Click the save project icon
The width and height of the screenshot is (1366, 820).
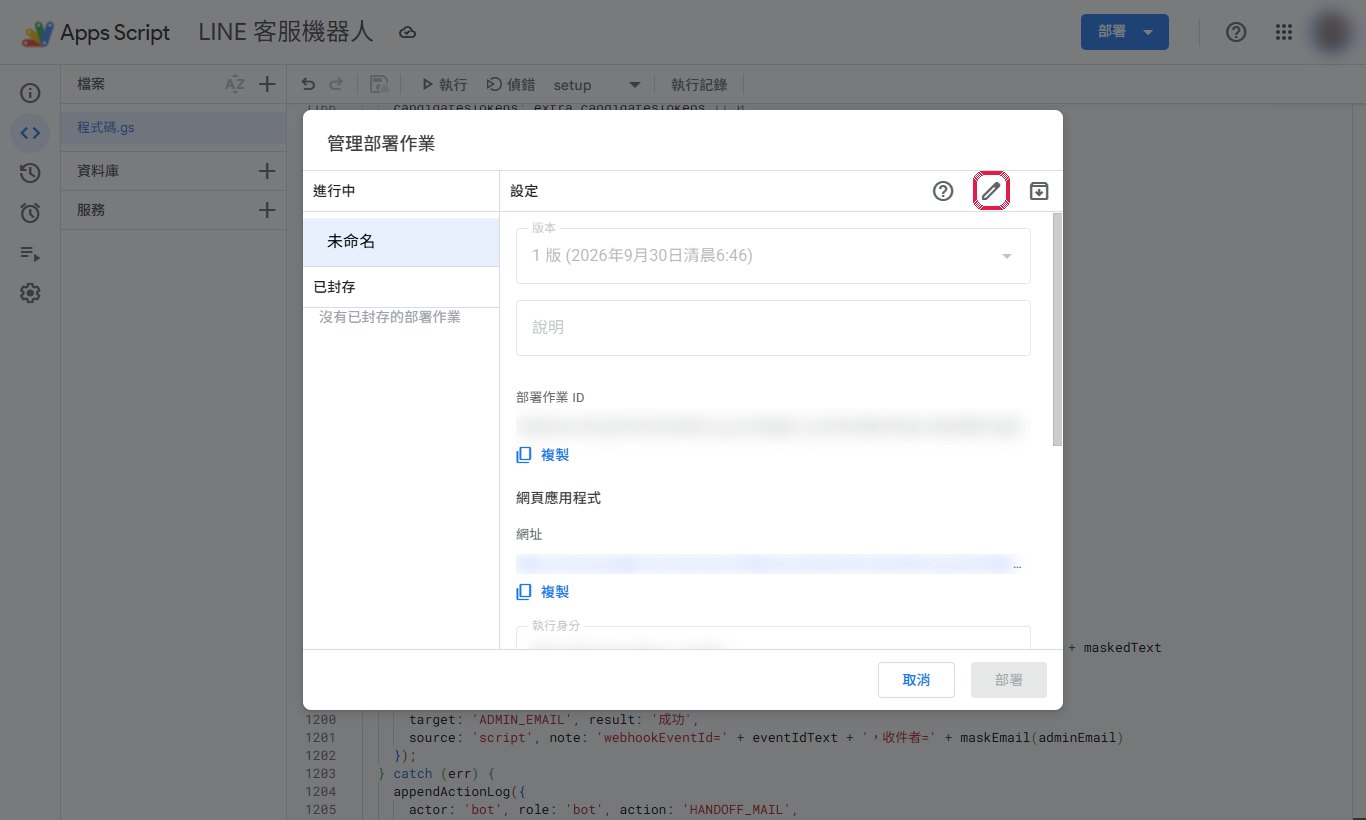pos(379,85)
